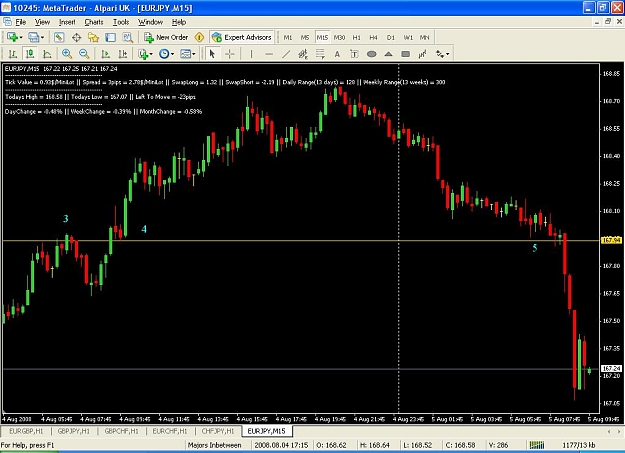Open the File menu
The height and width of the screenshot is (453, 625).
point(21,22)
